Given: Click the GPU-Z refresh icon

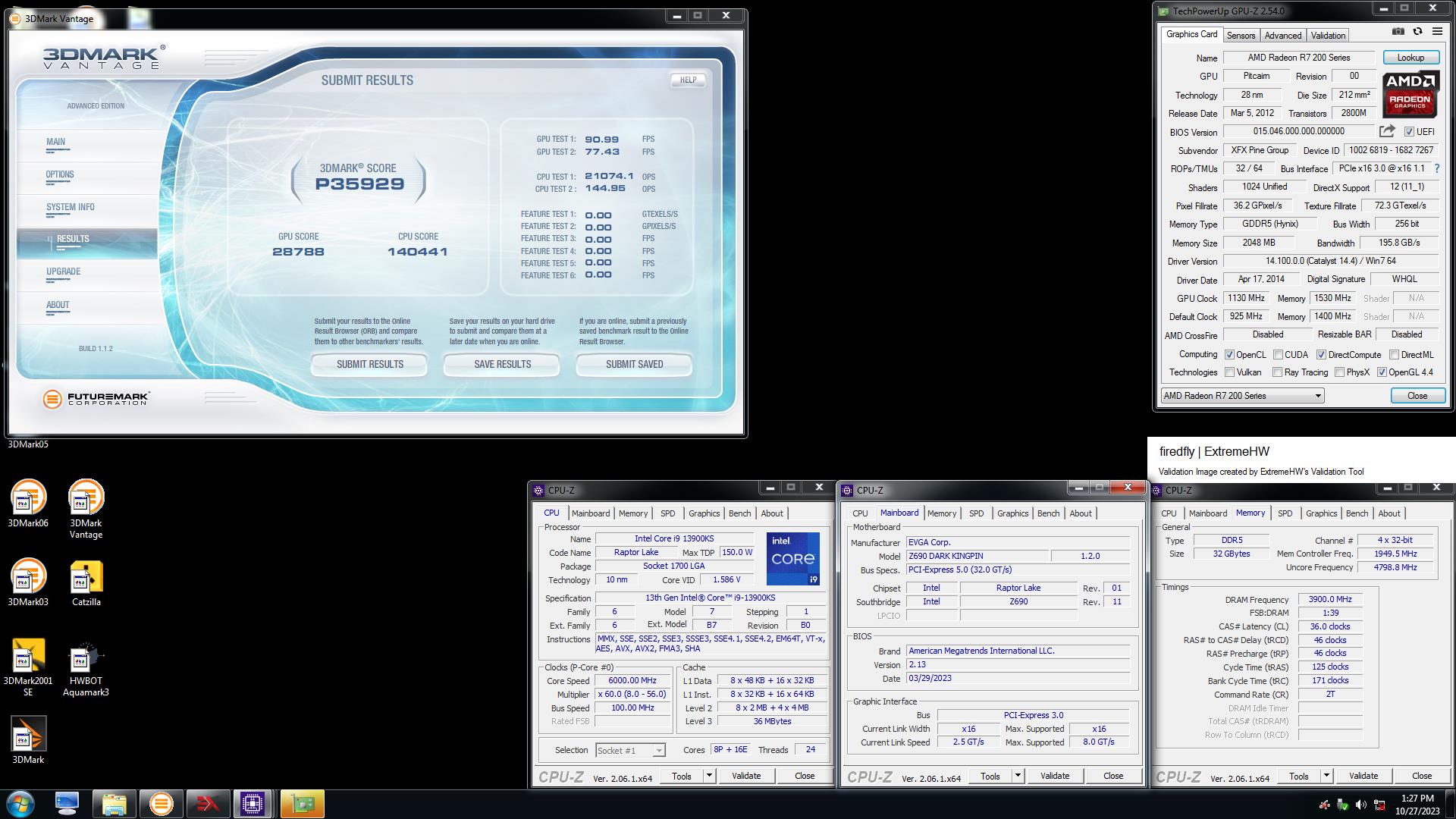Looking at the screenshot, I should pyautogui.click(x=1417, y=32).
